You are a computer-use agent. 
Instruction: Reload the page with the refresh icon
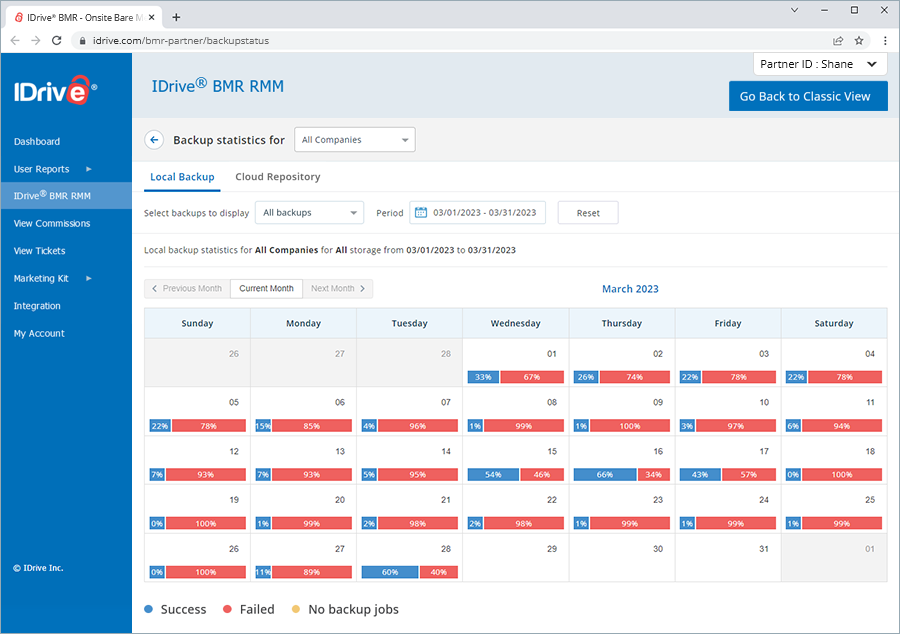point(56,41)
